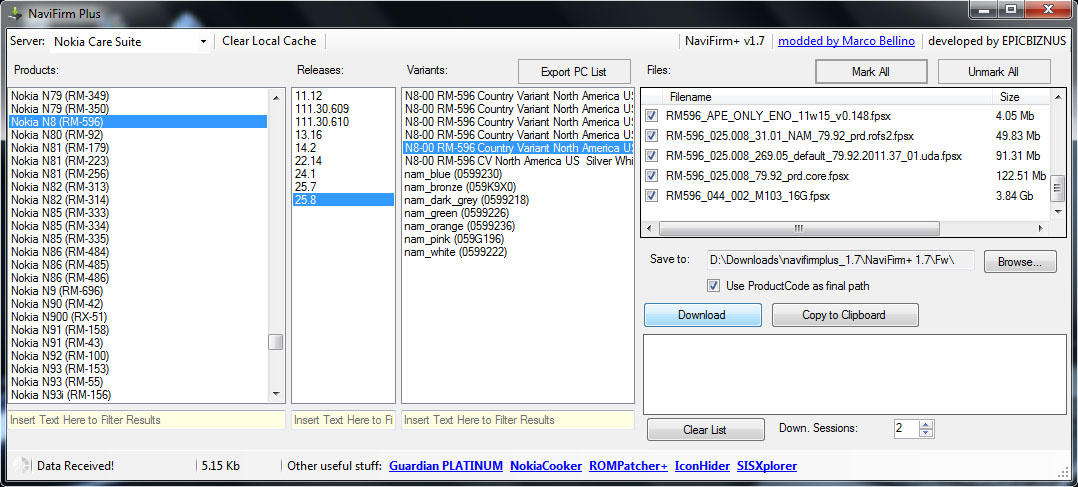
Task: Click Products list scroll down arrow
Action: [276, 394]
